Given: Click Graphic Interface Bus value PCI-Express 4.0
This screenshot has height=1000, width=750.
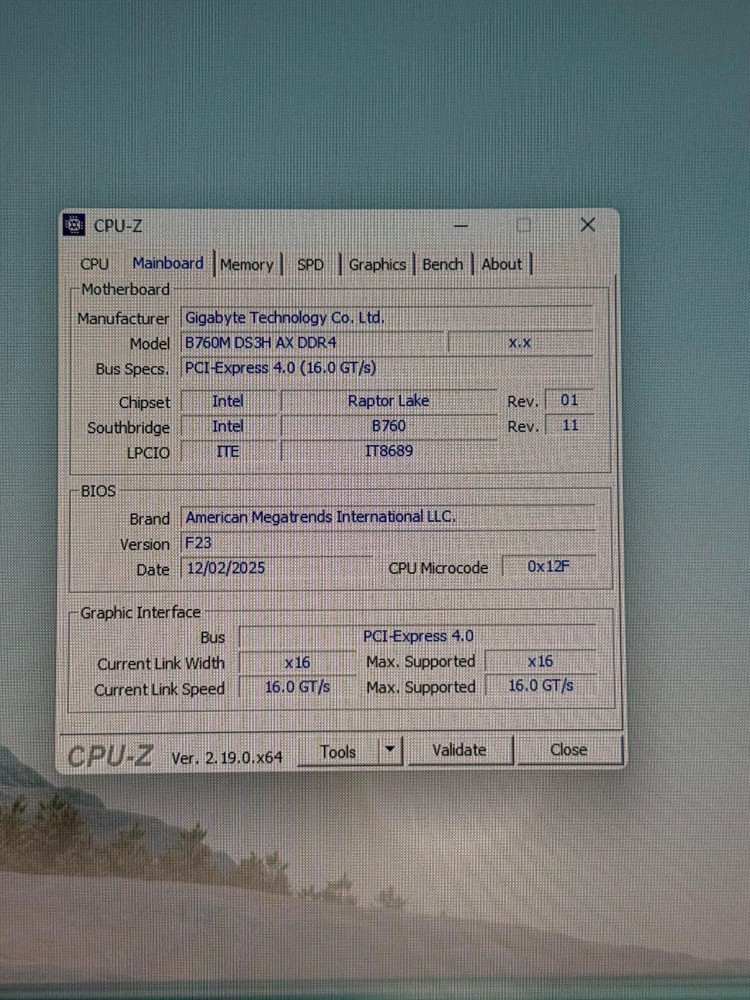Looking at the screenshot, I should (x=418, y=636).
